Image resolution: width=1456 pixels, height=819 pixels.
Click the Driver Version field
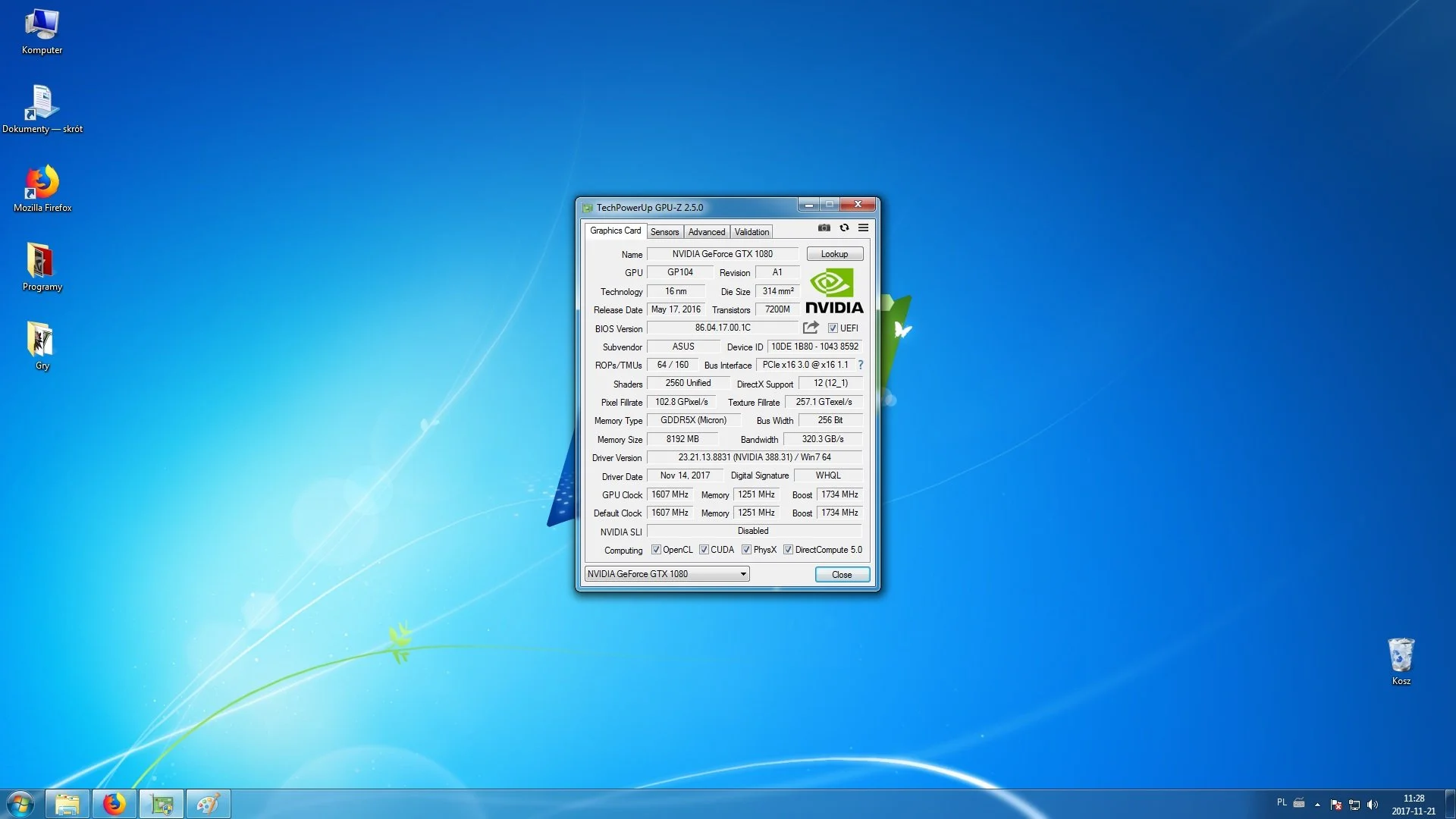tap(754, 457)
